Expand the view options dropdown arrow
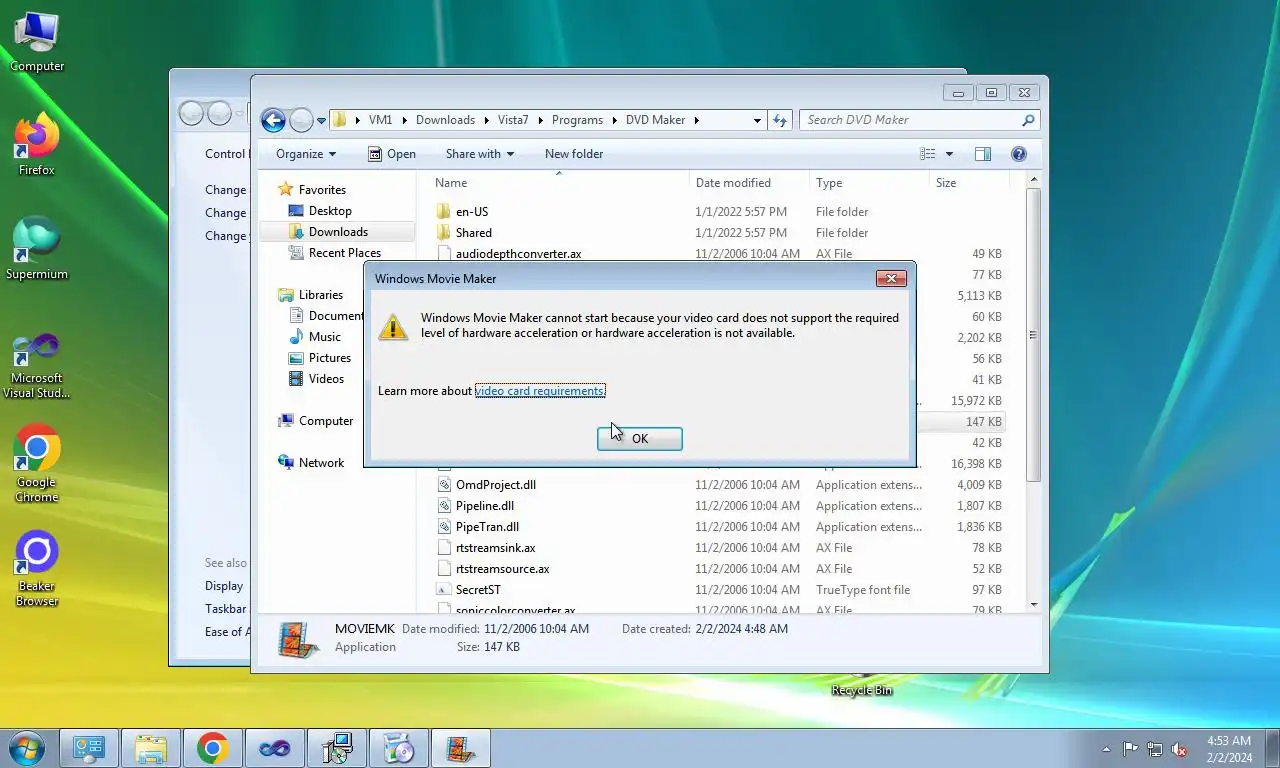 pos(949,154)
